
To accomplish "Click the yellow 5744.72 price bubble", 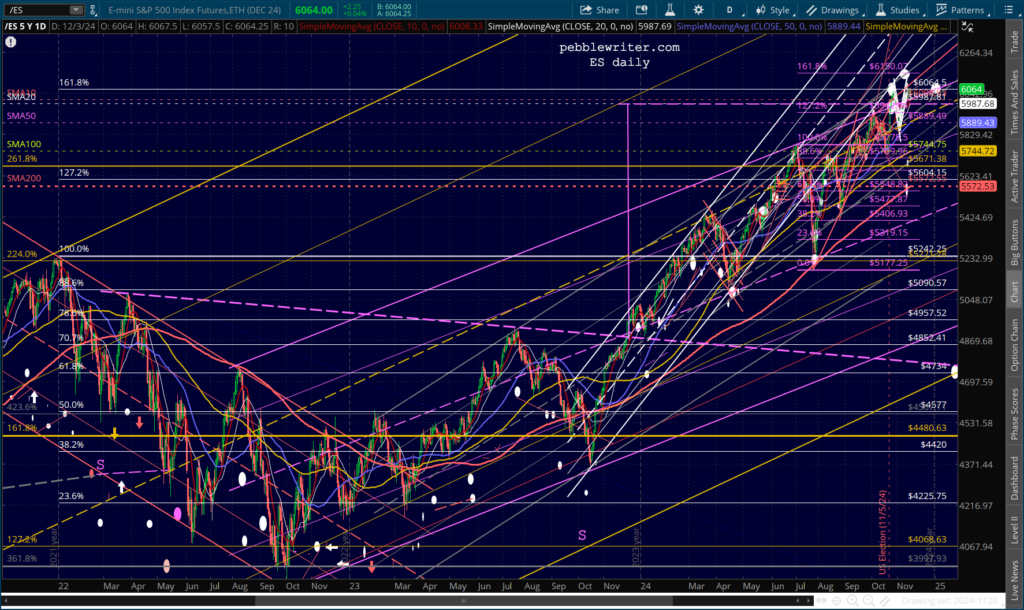I will click(978, 151).
